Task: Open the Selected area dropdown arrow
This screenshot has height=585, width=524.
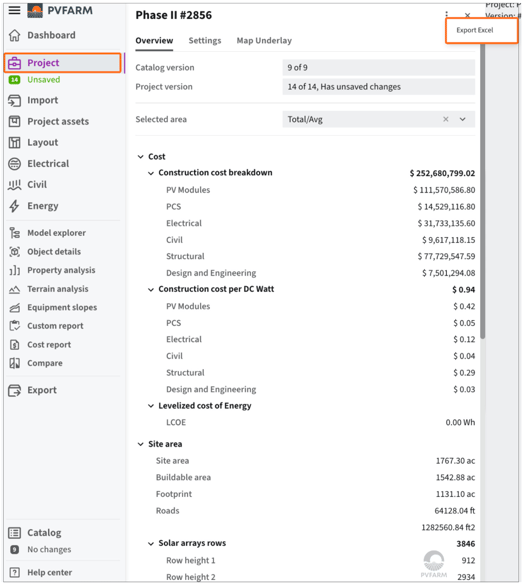Action: click(463, 119)
